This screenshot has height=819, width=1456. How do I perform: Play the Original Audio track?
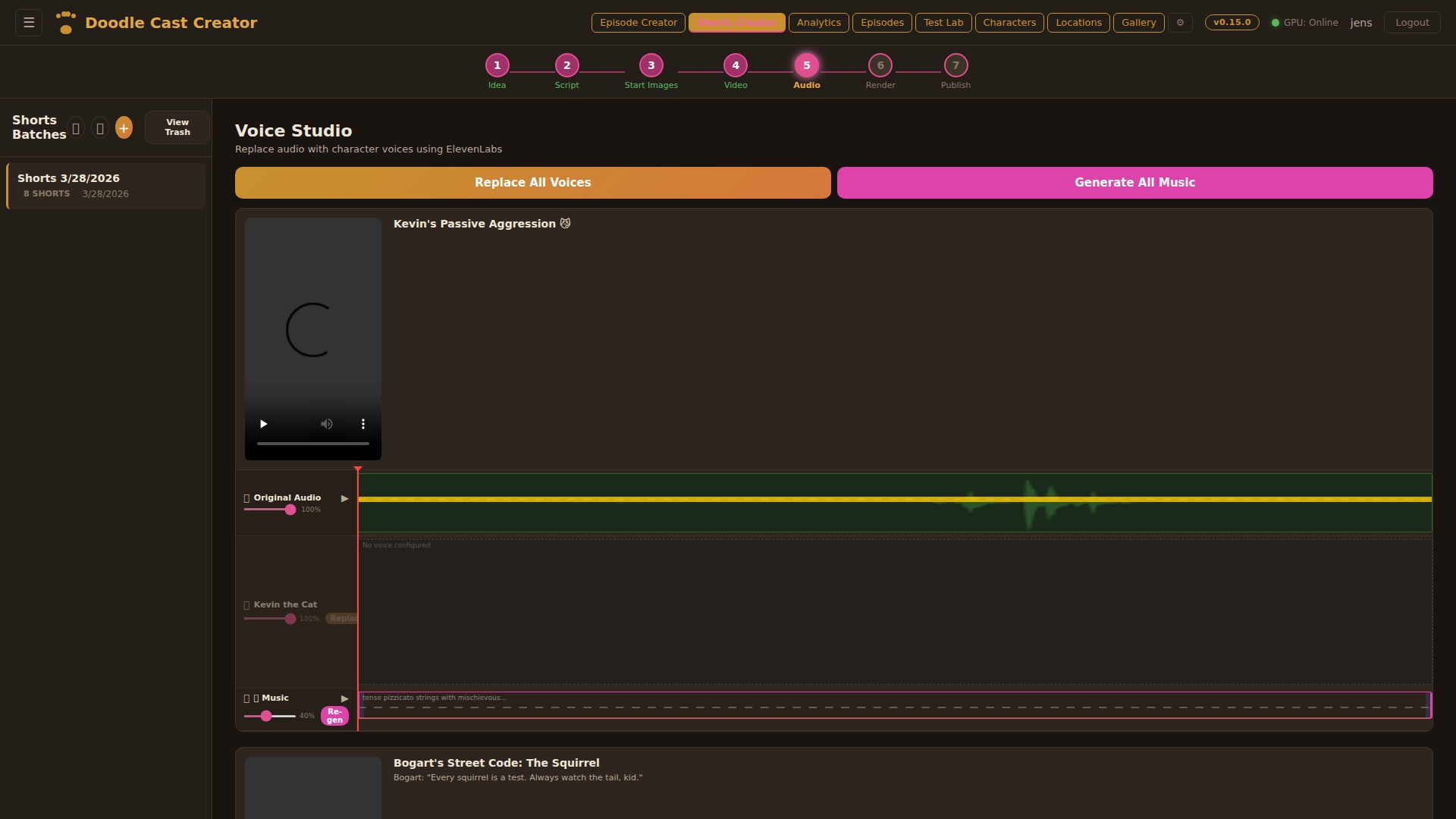tap(345, 498)
